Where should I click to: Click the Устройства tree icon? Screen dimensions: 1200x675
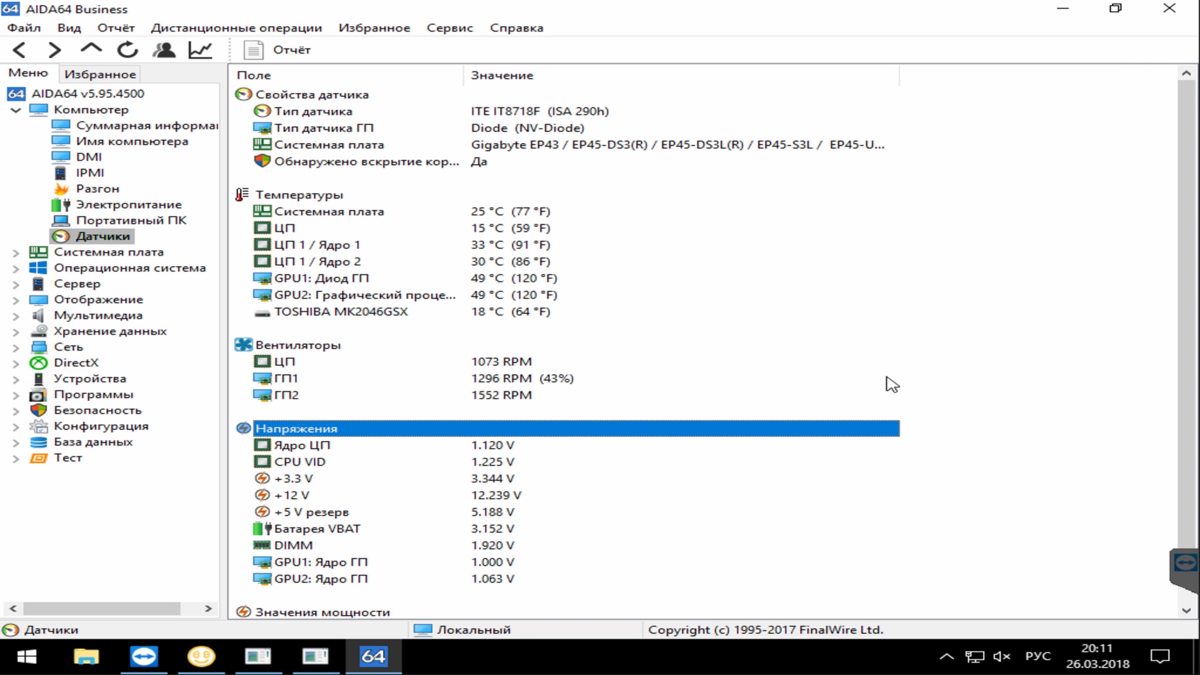38,379
